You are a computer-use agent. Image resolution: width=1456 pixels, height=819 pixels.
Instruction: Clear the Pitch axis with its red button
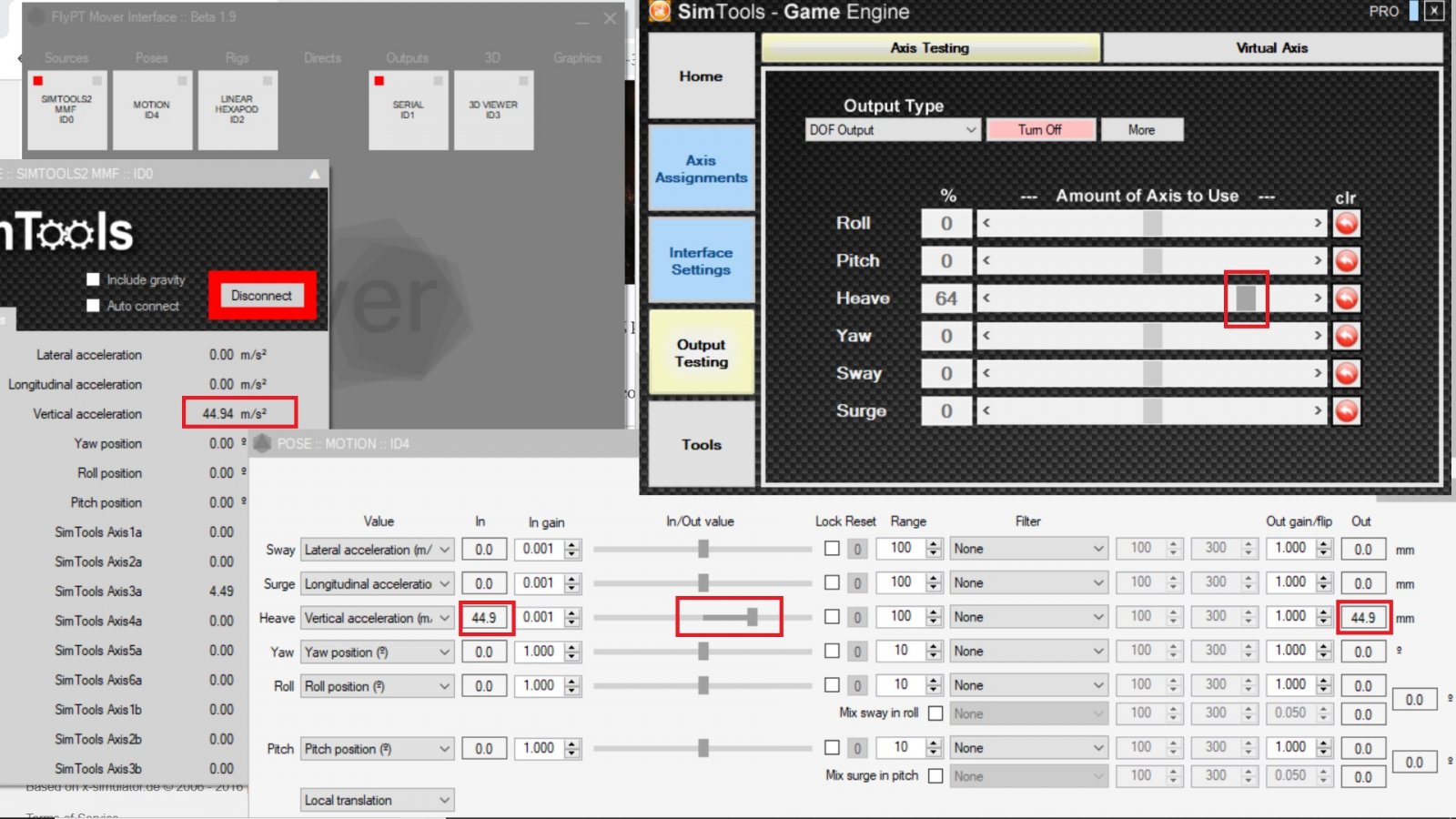(1346, 261)
